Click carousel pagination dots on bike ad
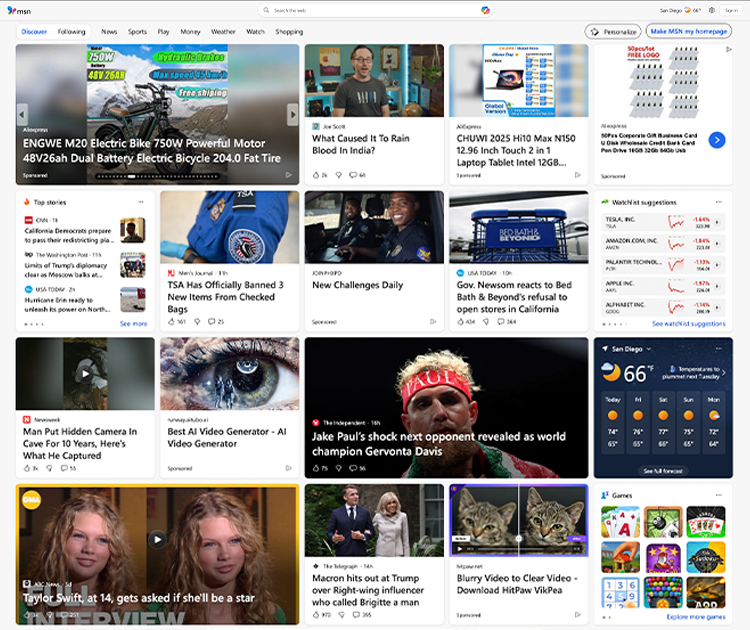Screen dimensions: 750x630 pyautogui.click(x=157, y=177)
